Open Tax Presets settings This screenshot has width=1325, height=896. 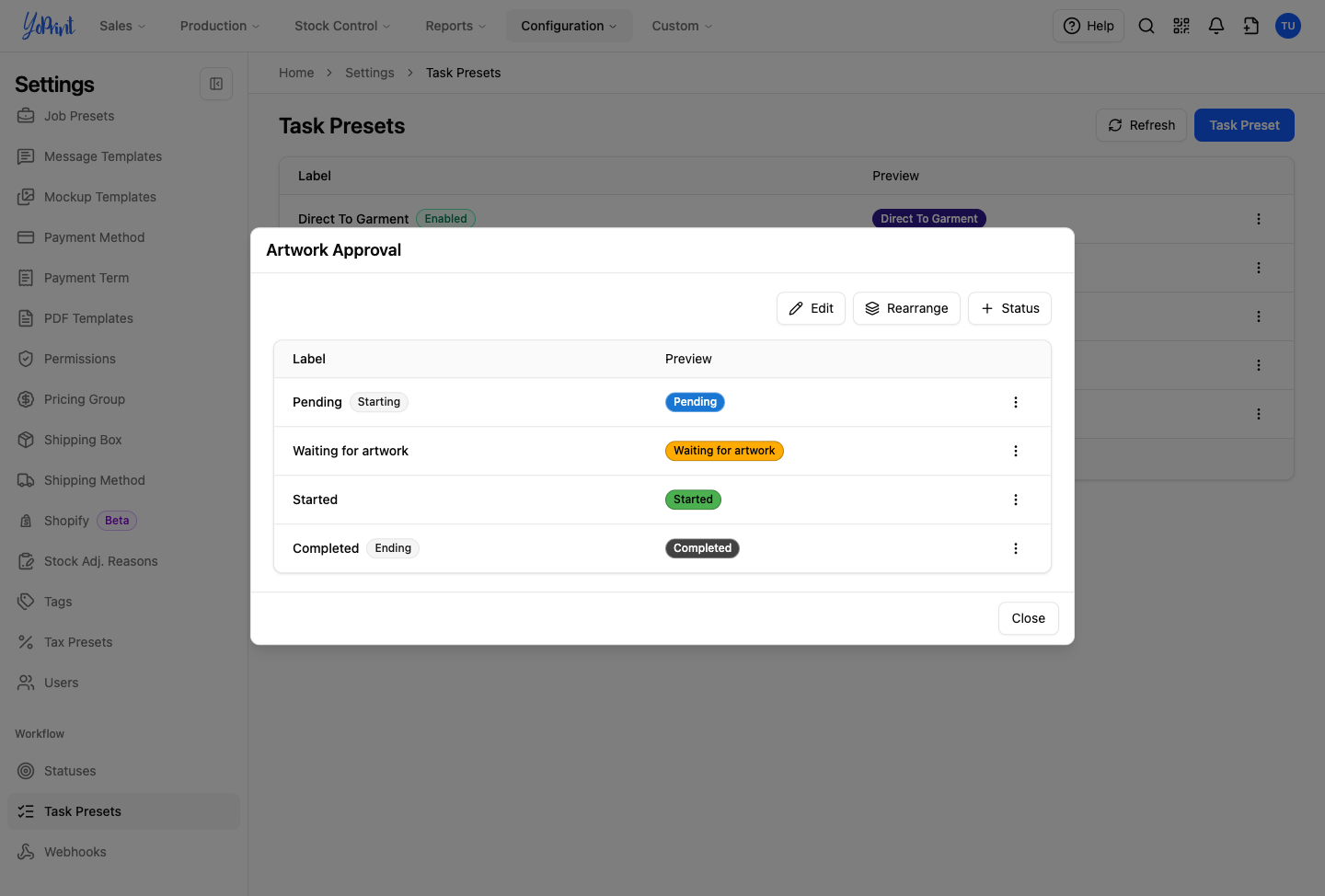click(123, 642)
